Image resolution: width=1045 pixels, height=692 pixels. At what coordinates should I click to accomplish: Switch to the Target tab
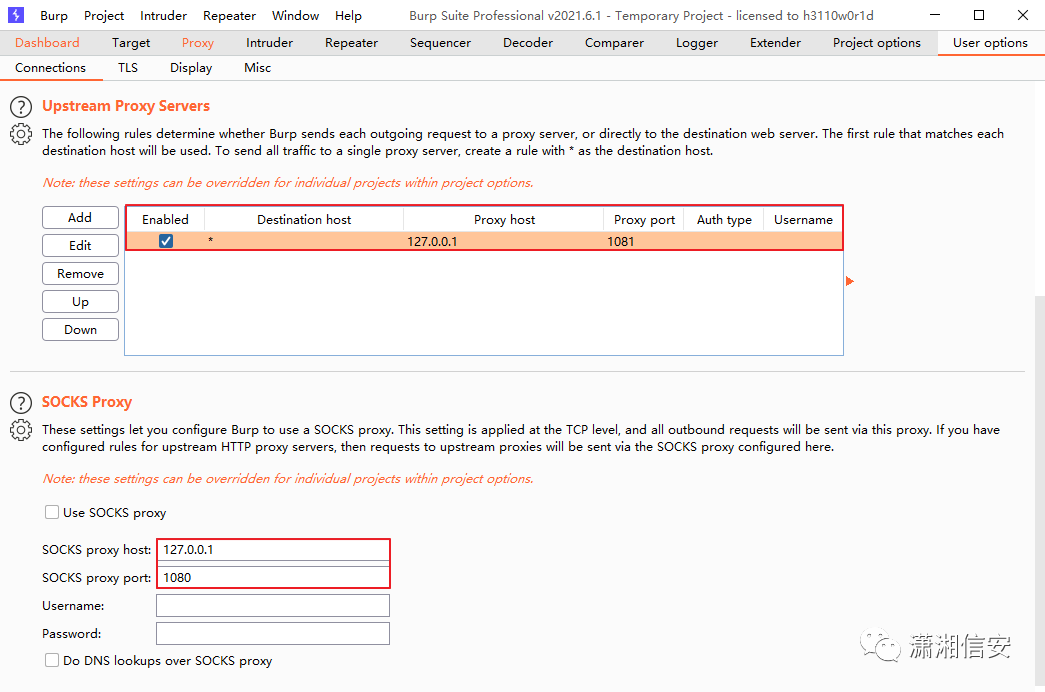coord(131,43)
